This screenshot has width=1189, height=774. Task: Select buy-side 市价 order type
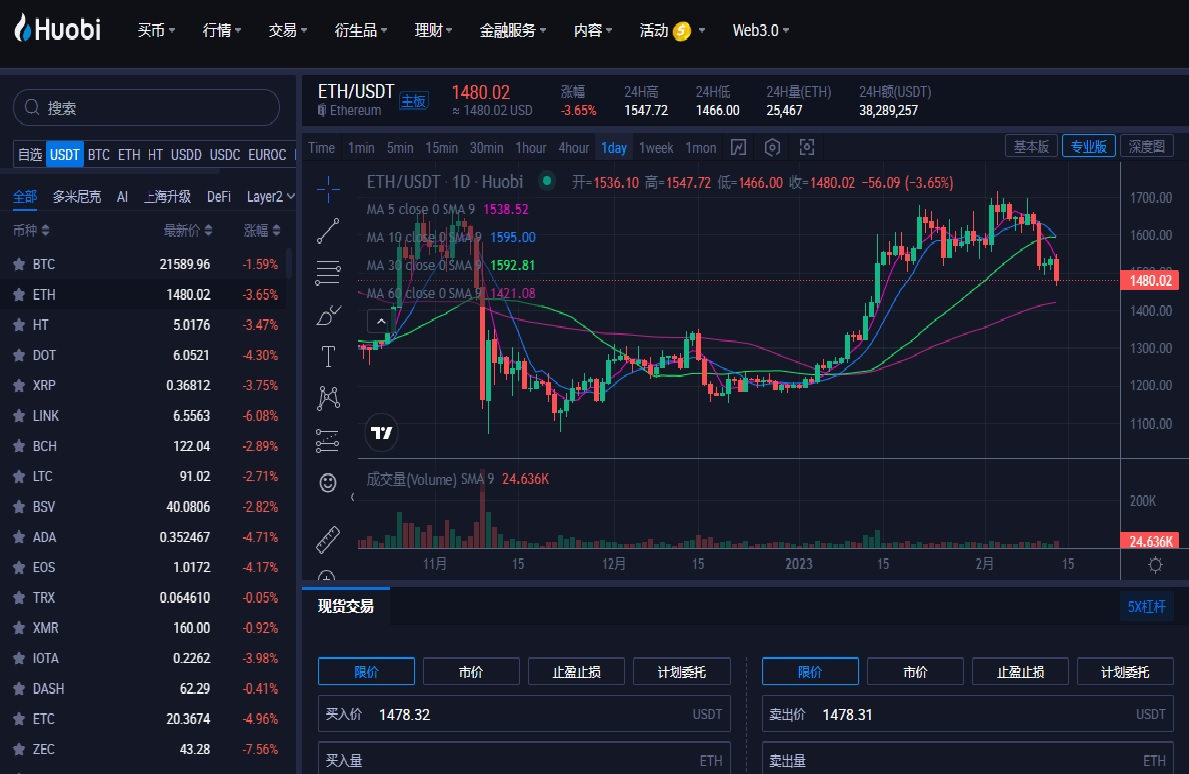click(x=471, y=672)
